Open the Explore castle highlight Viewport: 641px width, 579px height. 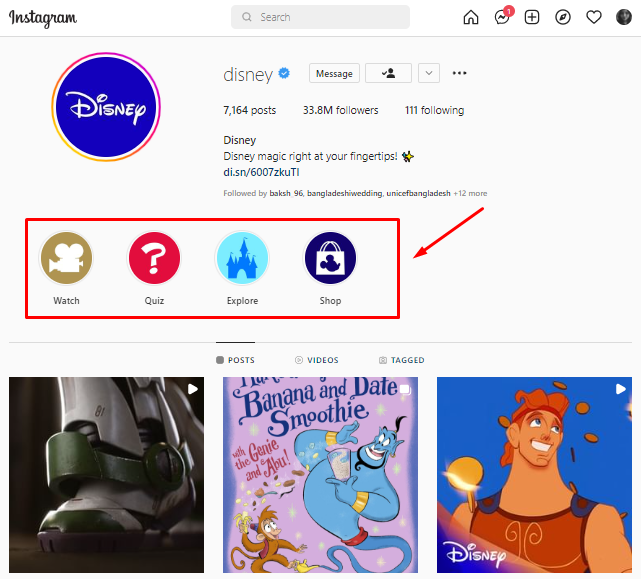click(x=242, y=258)
